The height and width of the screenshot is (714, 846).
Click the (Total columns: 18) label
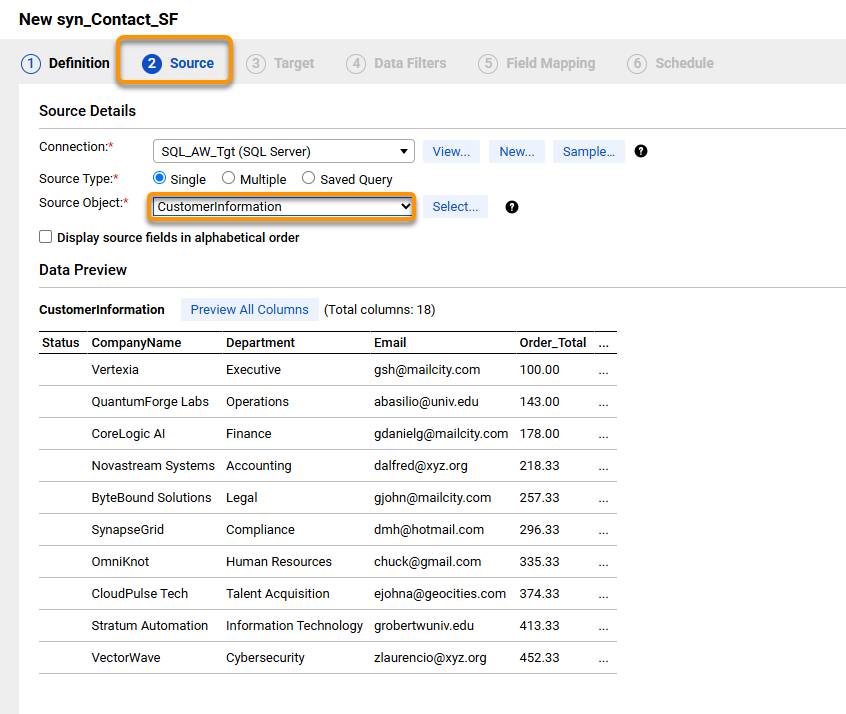[x=379, y=310]
